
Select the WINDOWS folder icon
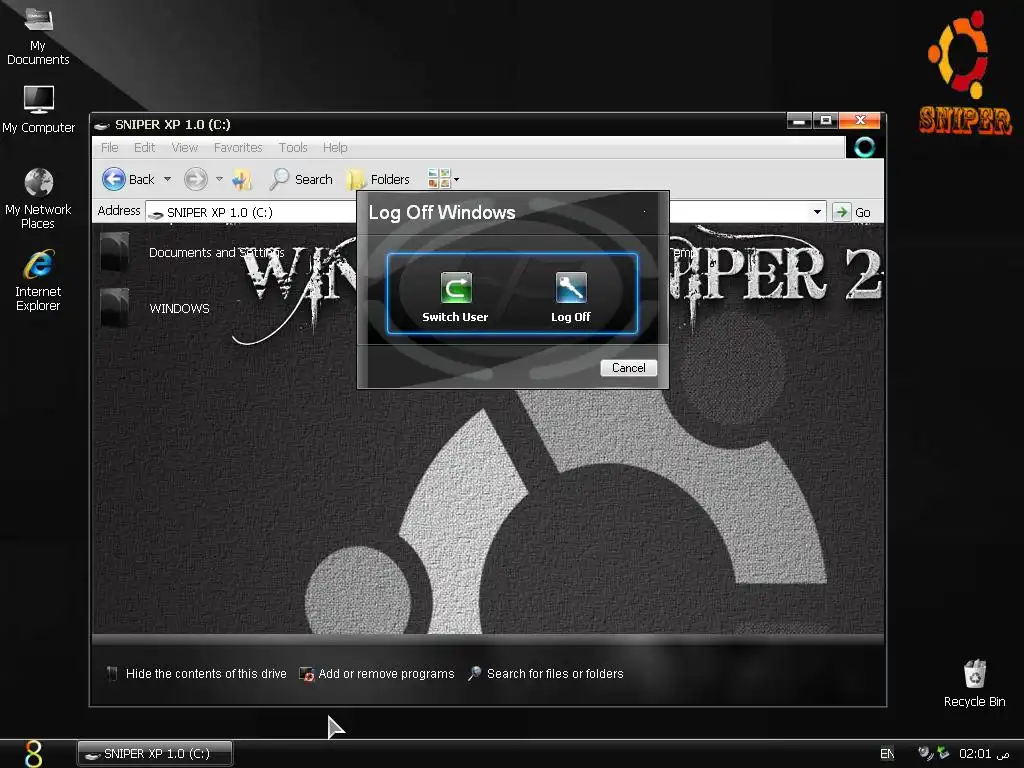(x=115, y=307)
